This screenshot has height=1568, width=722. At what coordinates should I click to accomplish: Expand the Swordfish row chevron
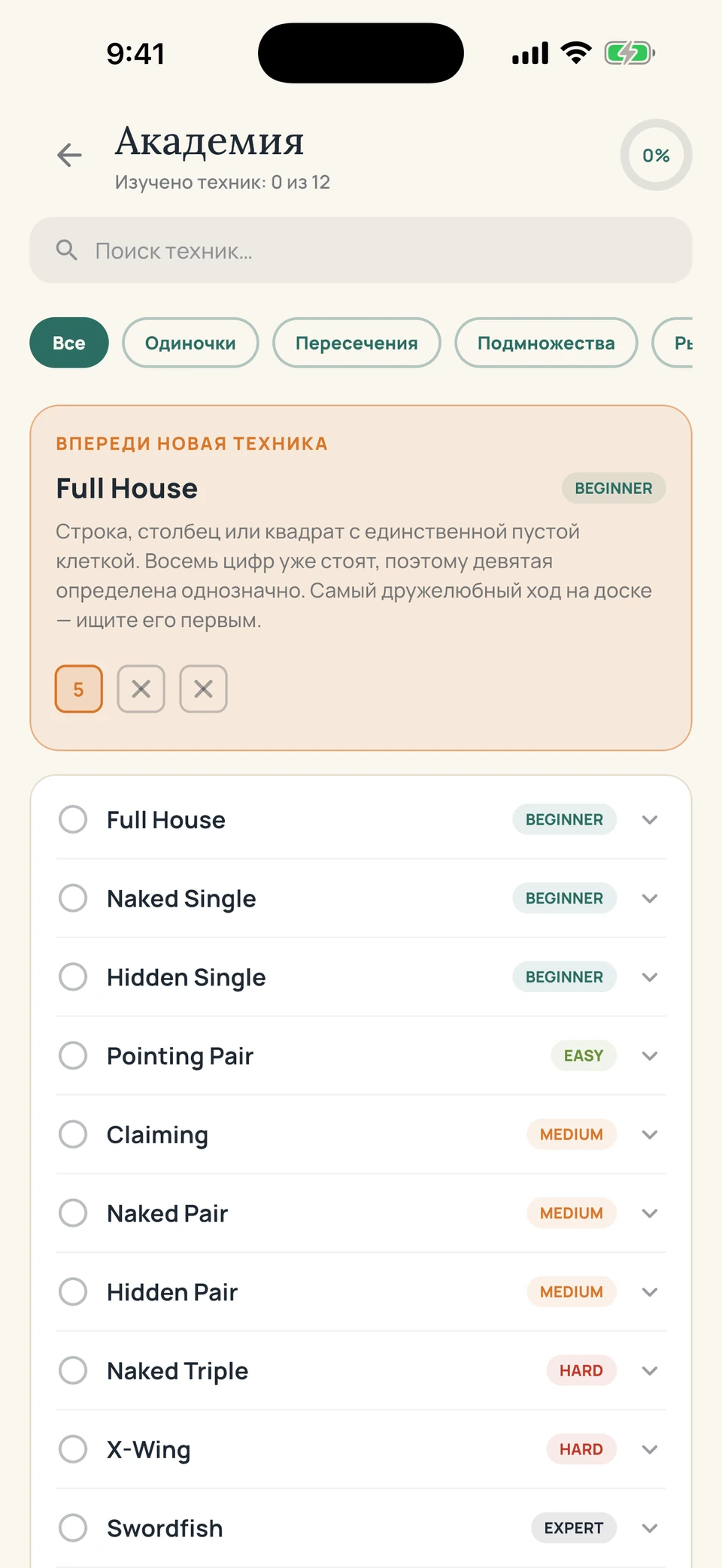(650, 1528)
